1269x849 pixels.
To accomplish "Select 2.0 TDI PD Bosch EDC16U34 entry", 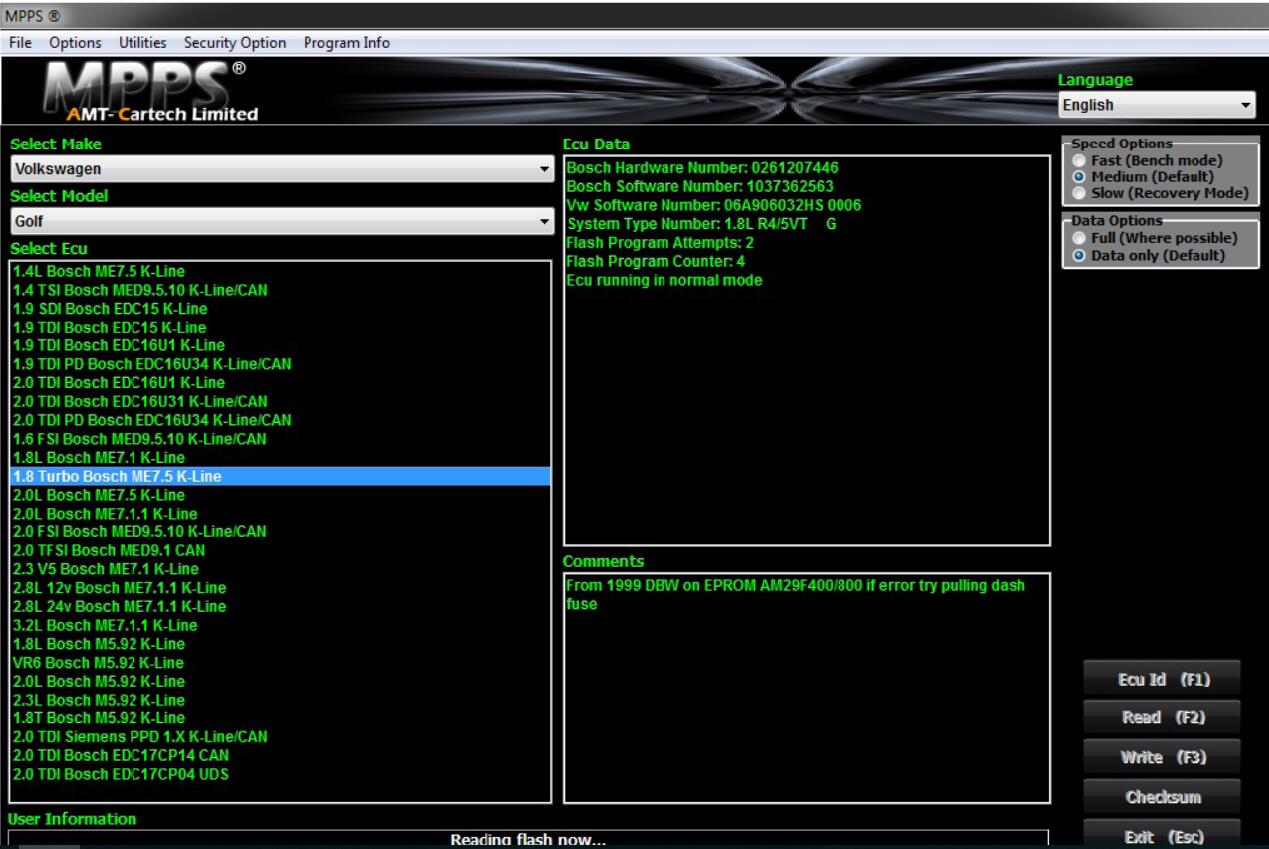I will [x=281, y=420].
